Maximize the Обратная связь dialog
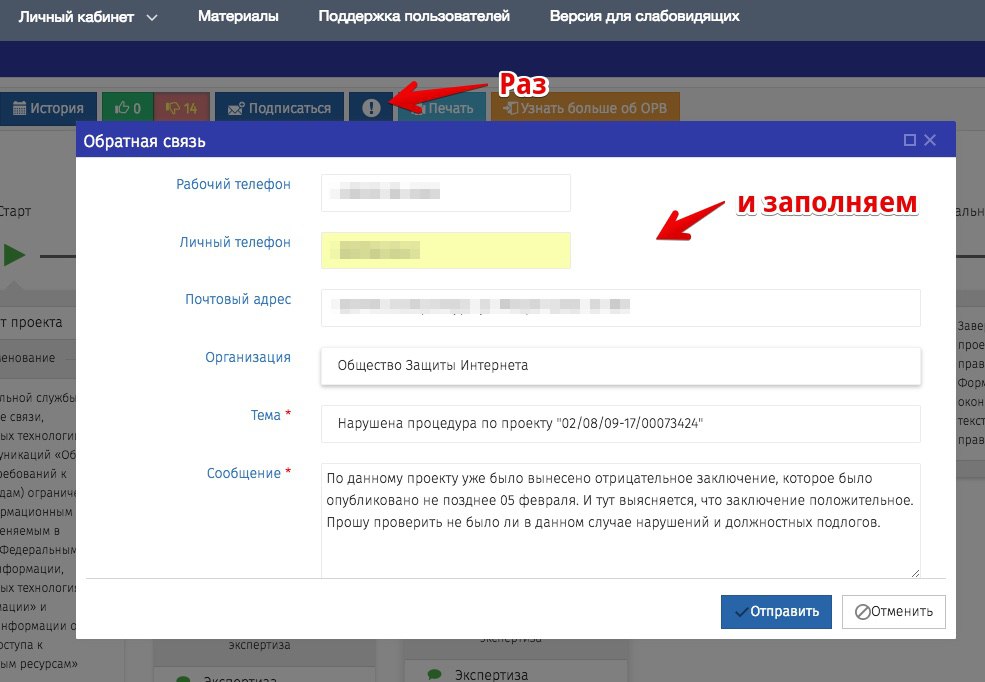985x682 pixels. (x=909, y=140)
